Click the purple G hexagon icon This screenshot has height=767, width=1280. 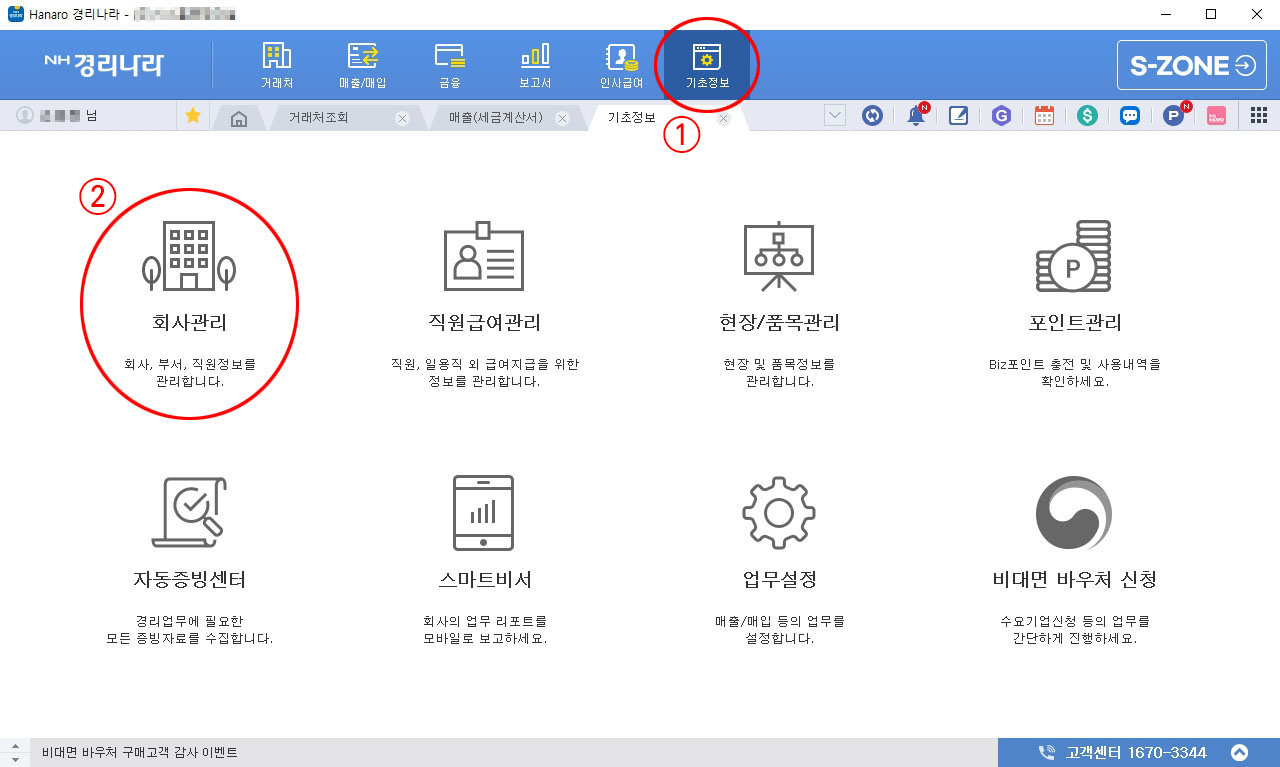tap(1001, 116)
